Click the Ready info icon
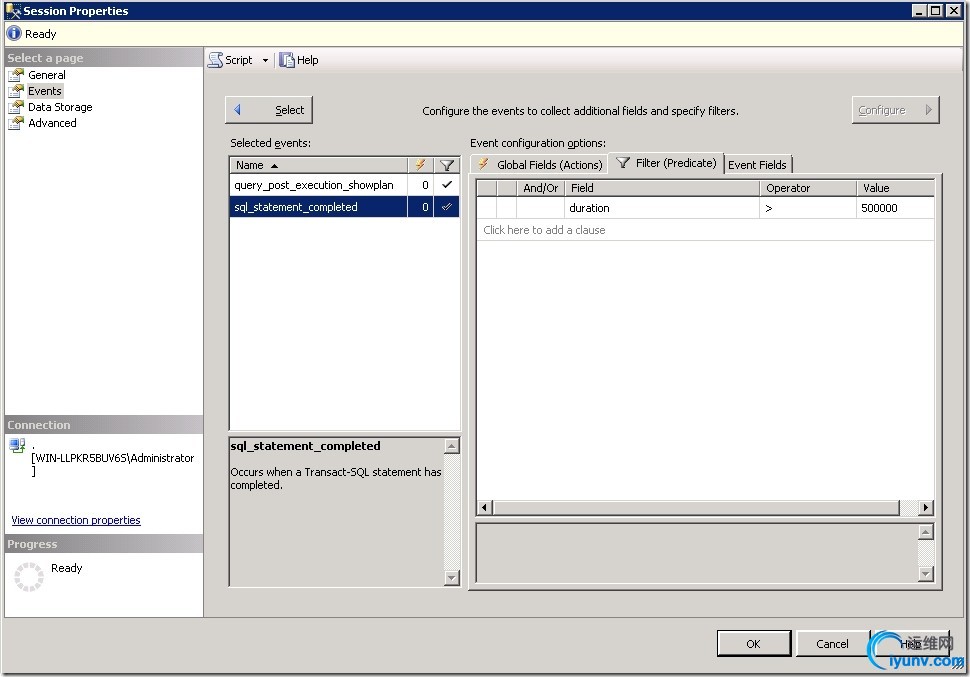 (x=14, y=33)
